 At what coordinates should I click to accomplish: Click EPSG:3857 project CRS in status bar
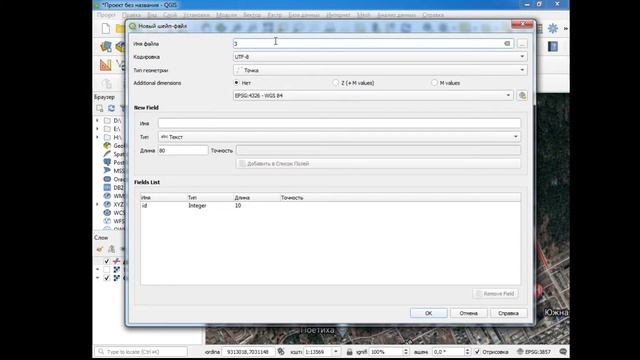click(533, 351)
